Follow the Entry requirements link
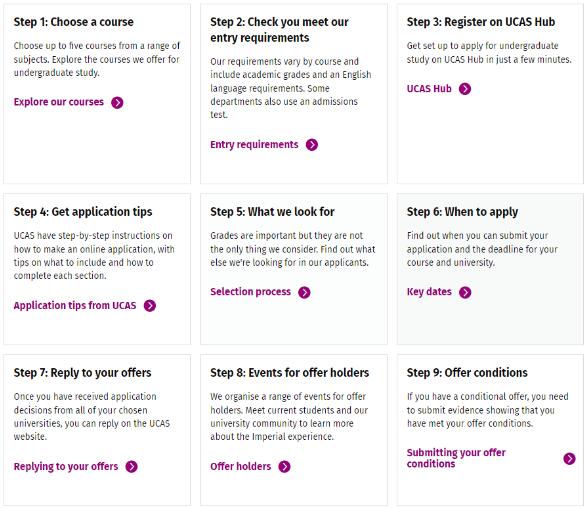 click(254, 145)
